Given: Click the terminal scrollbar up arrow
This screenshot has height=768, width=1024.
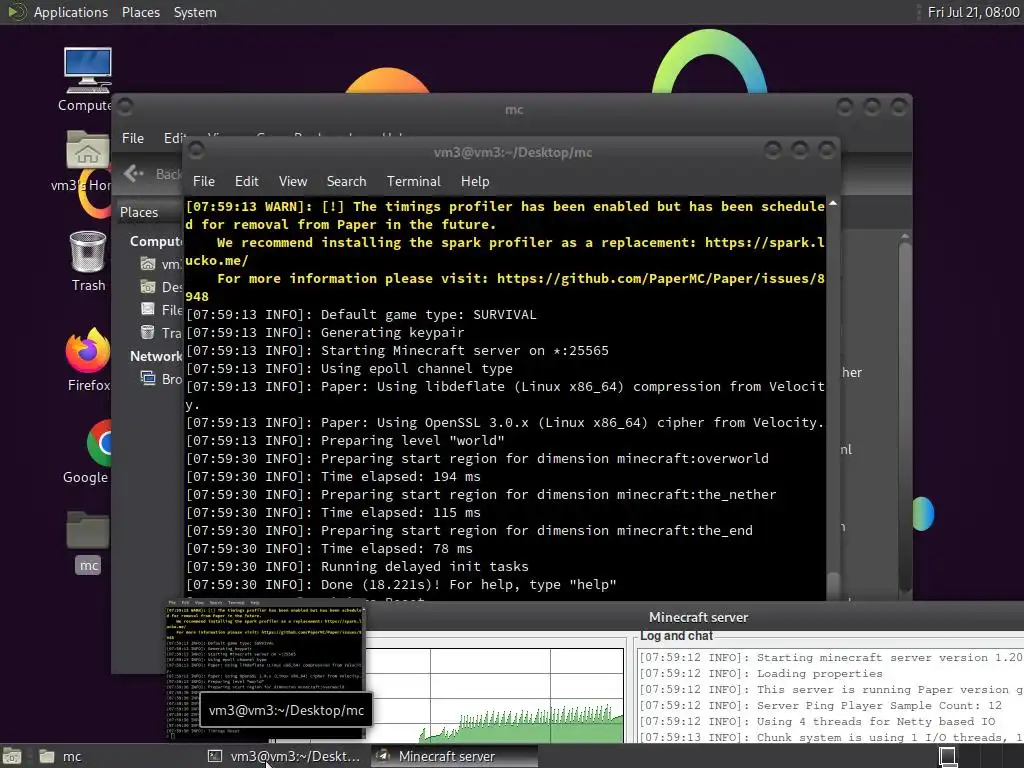Looking at the screenshot, I should (833, 204).
